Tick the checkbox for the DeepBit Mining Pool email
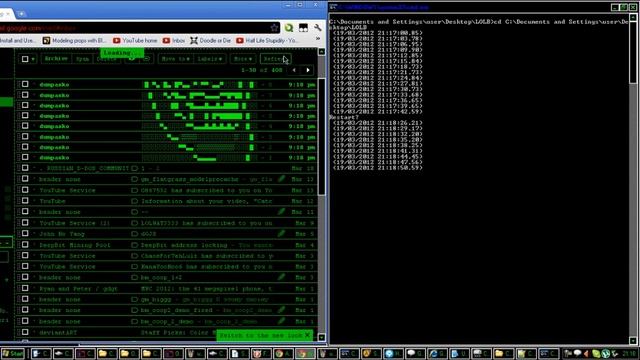 pyautogui.click(x=25, y=244)
